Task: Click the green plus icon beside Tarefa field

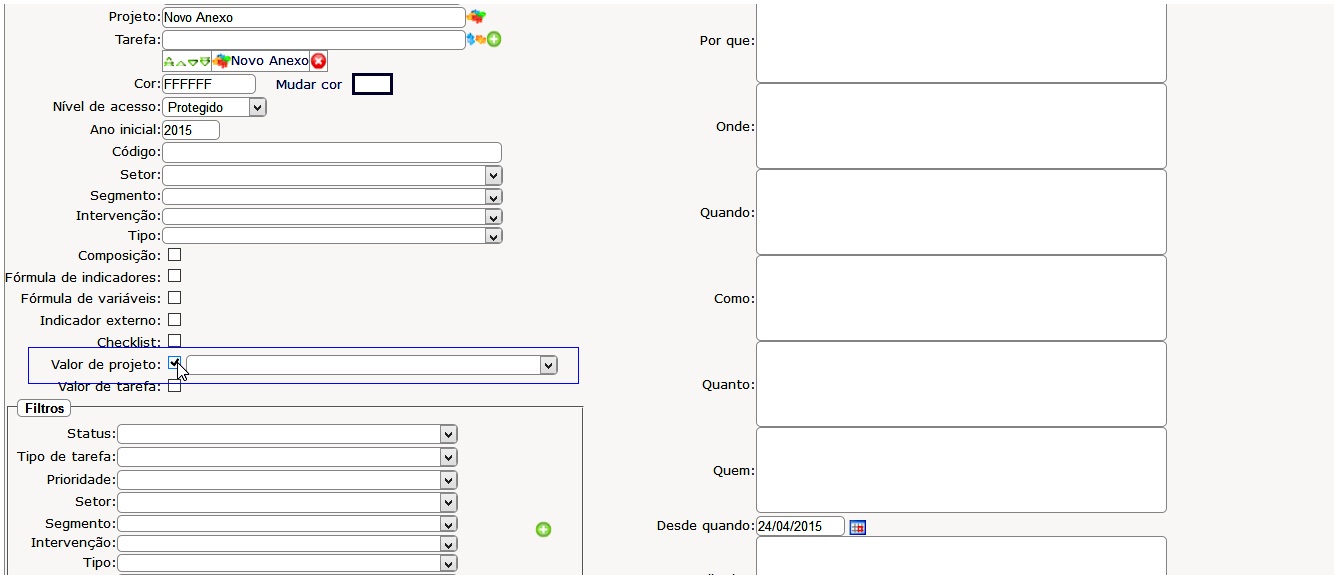Action: pos(494,40)
